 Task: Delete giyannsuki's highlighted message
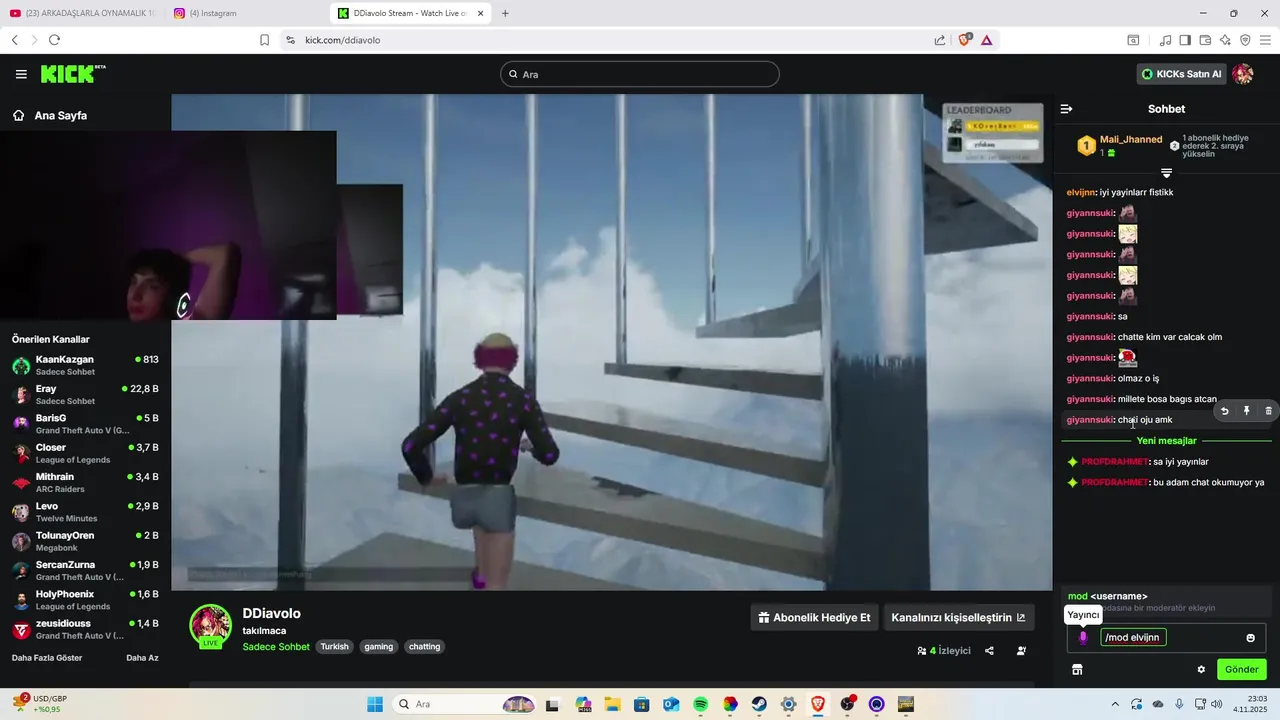click(1269, 411)
